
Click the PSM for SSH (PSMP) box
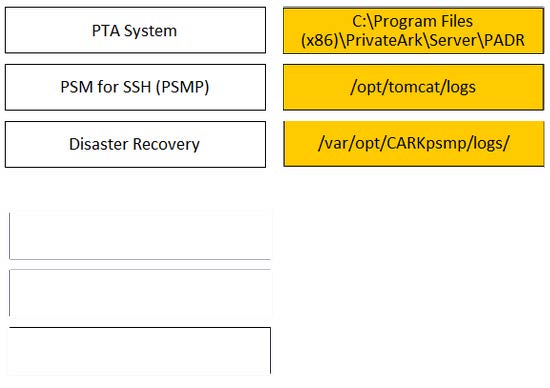point(135,87)
